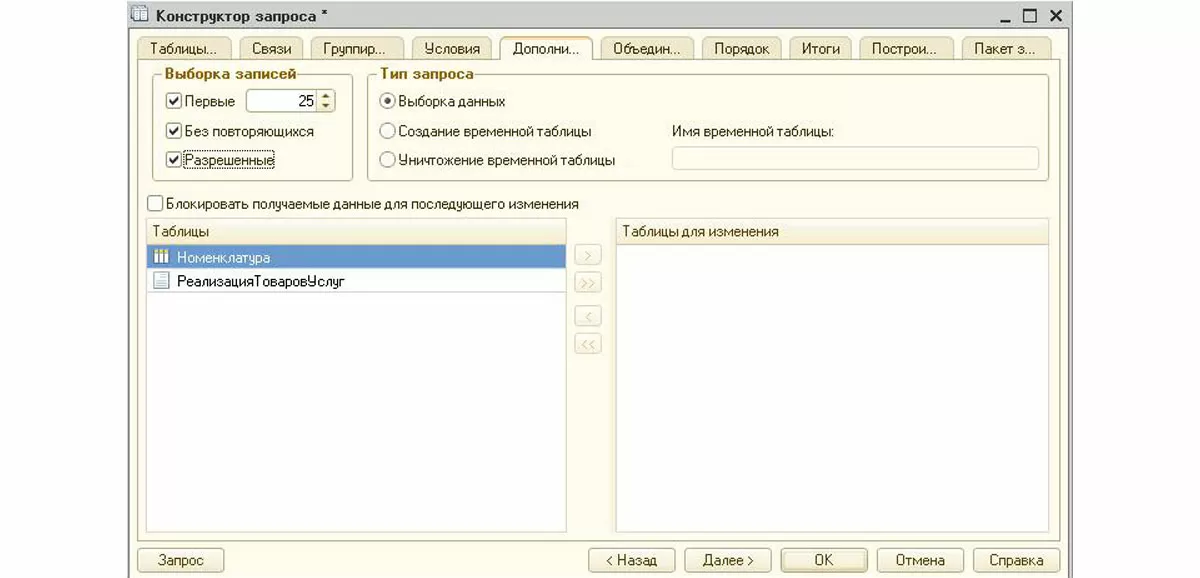Viewport: 1200px width, 578px height.
Task: Click the Имя временной таблицы input field
Action: point(855,159)
